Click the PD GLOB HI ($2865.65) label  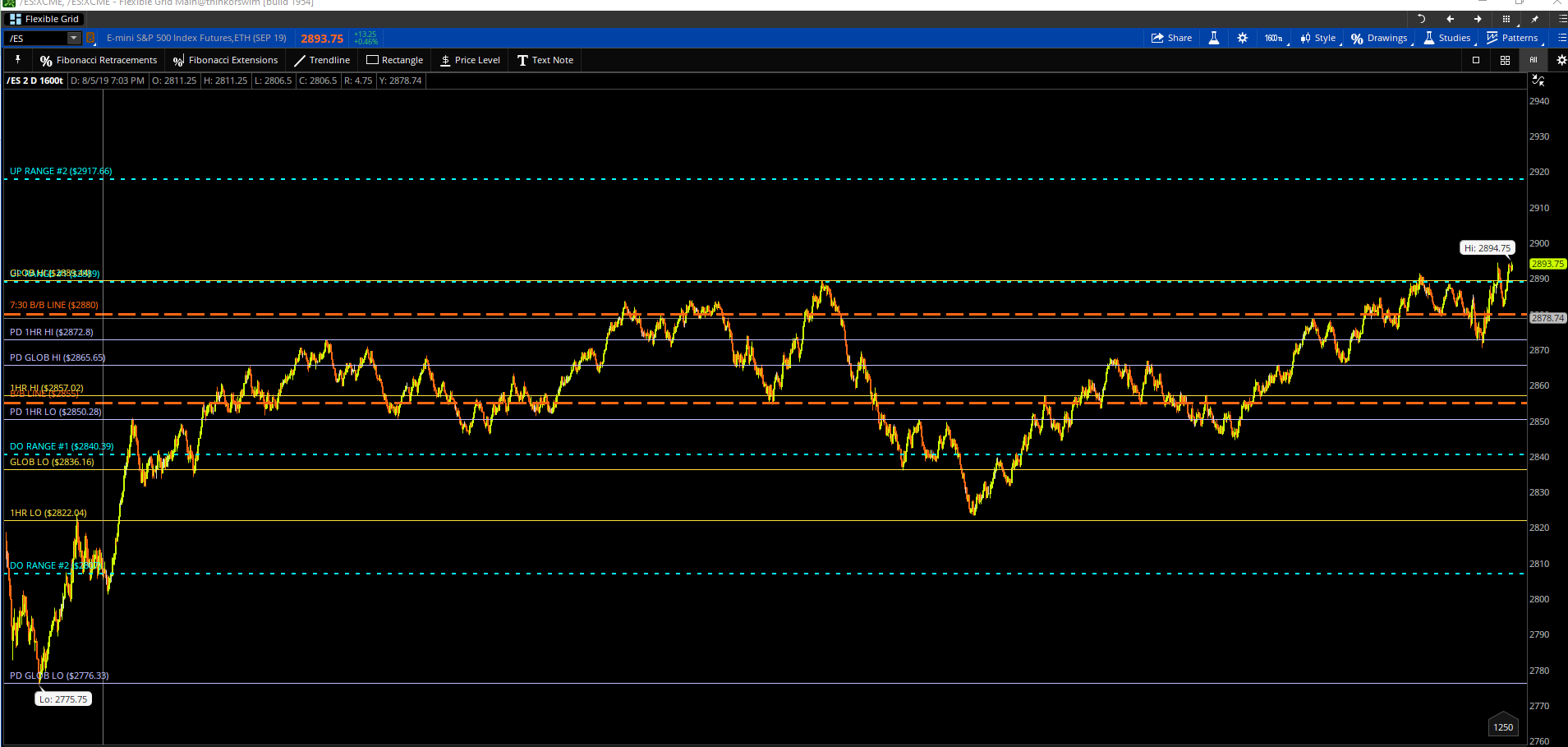pos(57,357)
